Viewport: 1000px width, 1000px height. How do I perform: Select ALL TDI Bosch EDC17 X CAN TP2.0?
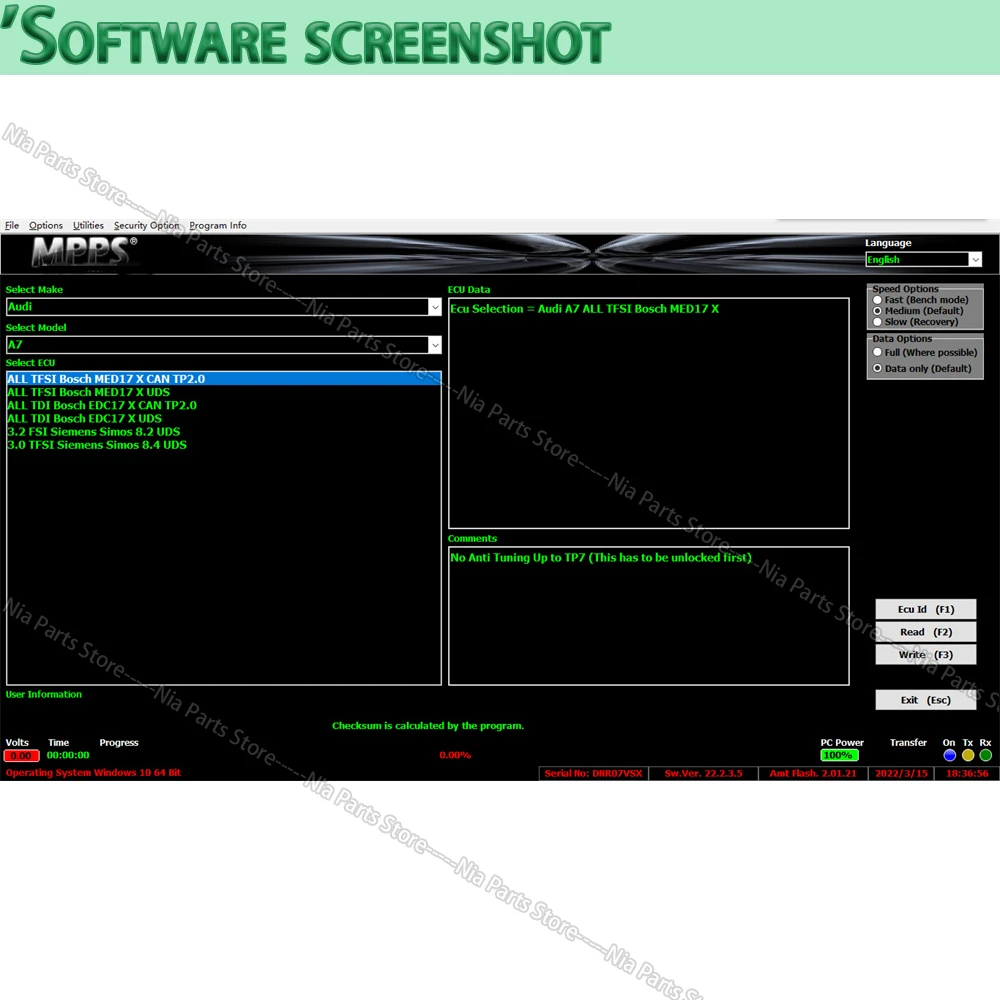click(223, 406)
